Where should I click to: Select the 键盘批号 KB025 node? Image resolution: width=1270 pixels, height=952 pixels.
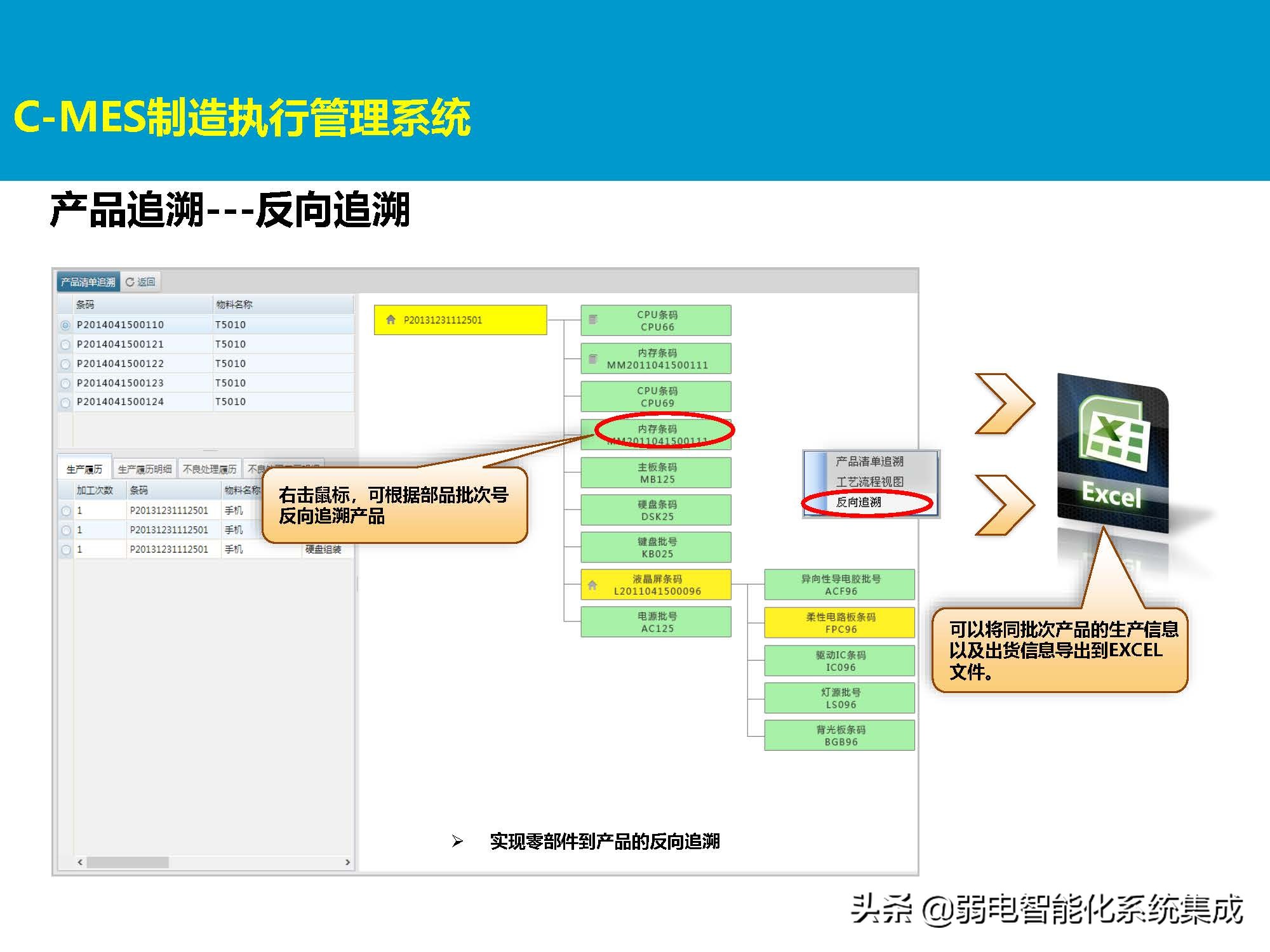pos(656,548)
